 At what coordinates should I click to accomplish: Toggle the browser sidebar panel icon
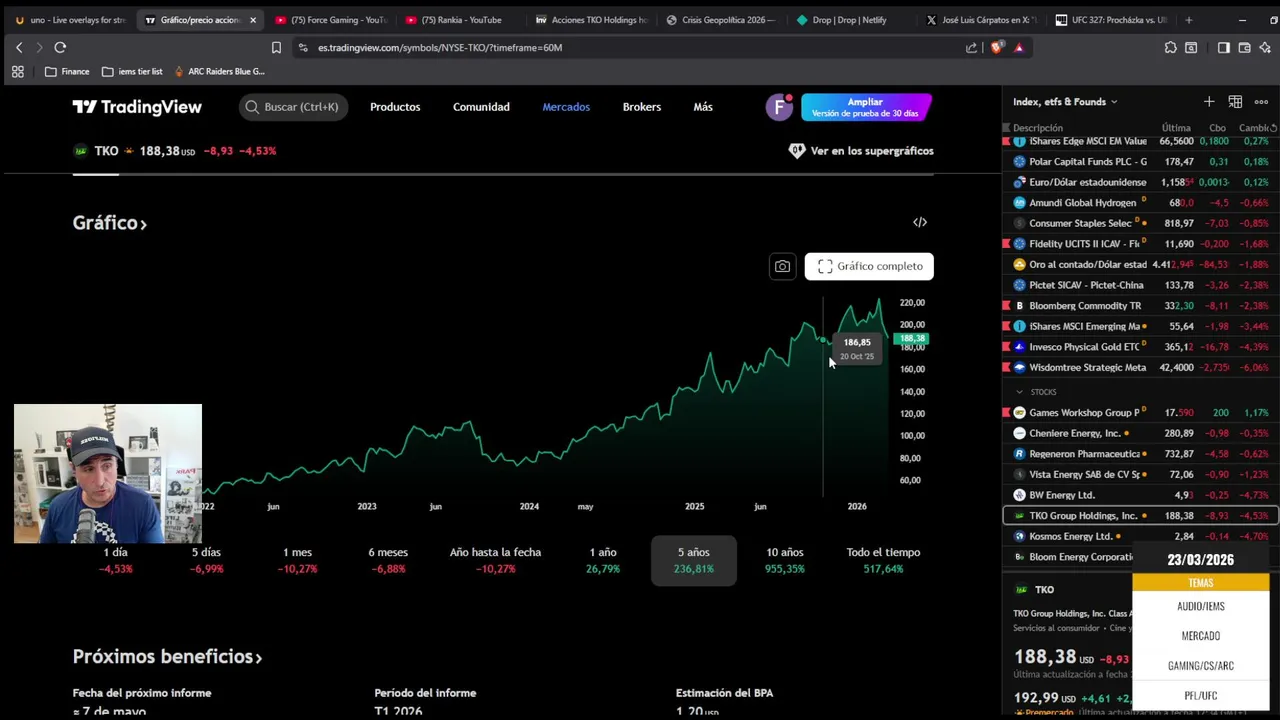(x=1223, y=47)
